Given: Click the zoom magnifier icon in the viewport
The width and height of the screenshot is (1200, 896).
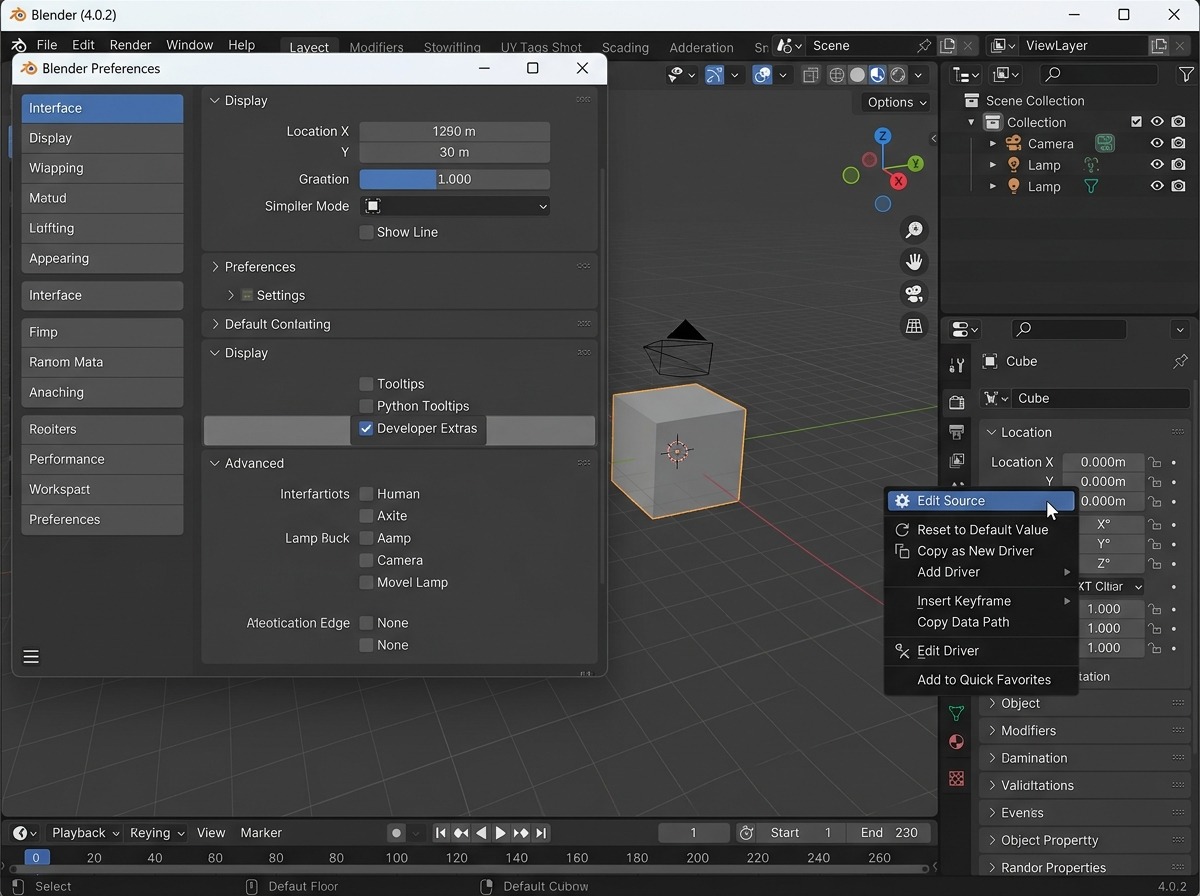Looking at the screenshot, I should [914, 230].
